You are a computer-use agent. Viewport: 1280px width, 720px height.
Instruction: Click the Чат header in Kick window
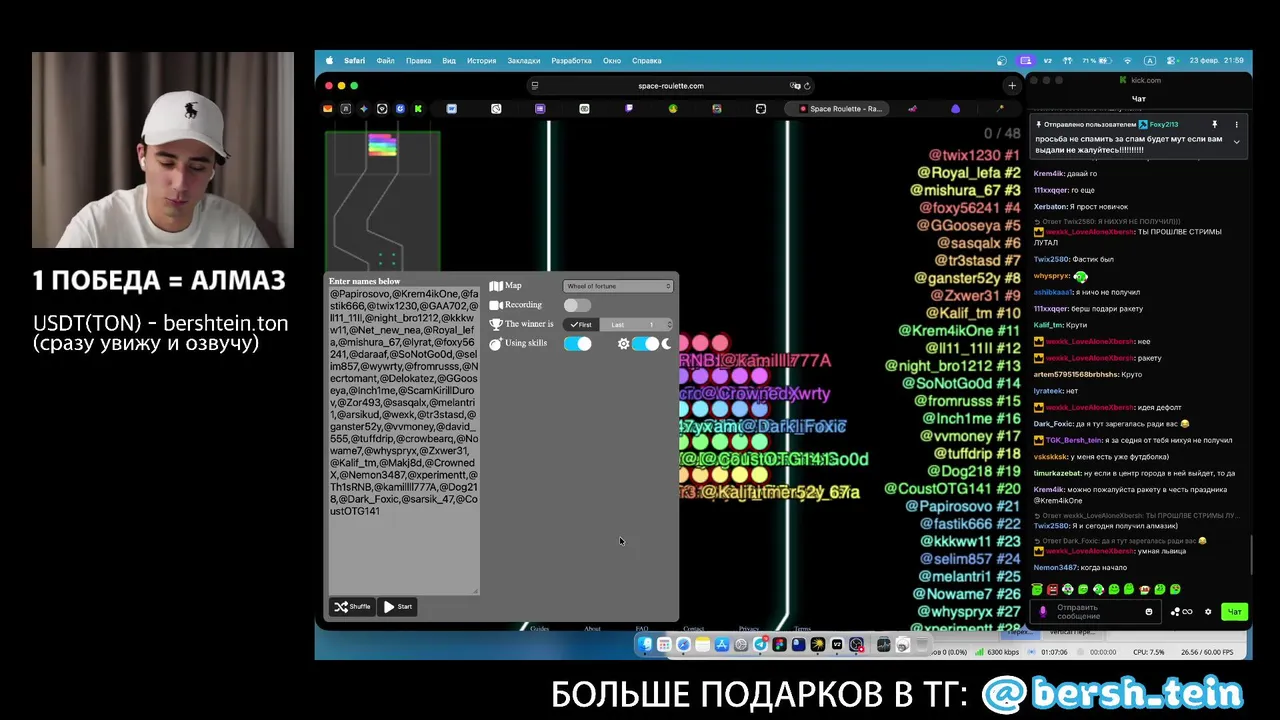(x=1138, y=99)
